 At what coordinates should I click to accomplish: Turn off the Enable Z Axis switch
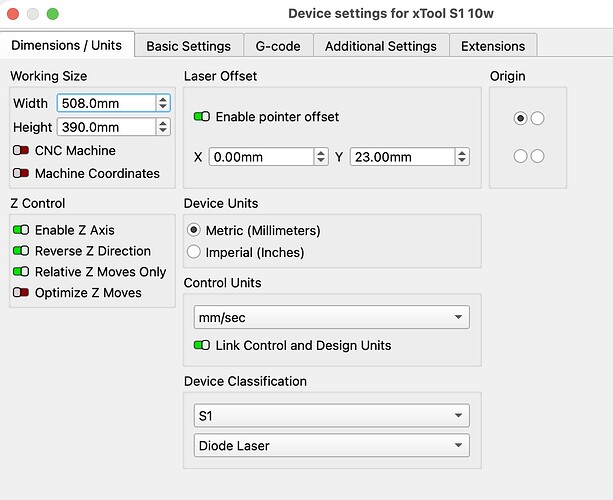[21, 230]
